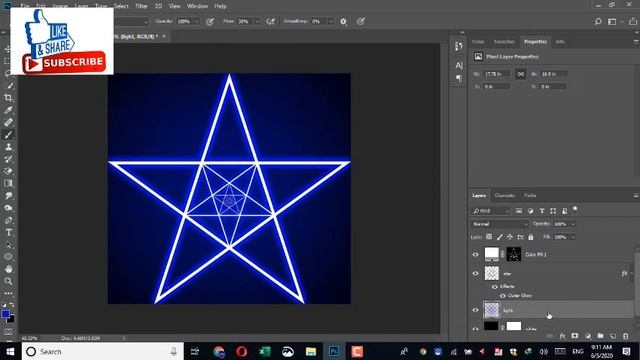
Task: Create new fill or adjustment layer
Action: [x=587, y=336]
